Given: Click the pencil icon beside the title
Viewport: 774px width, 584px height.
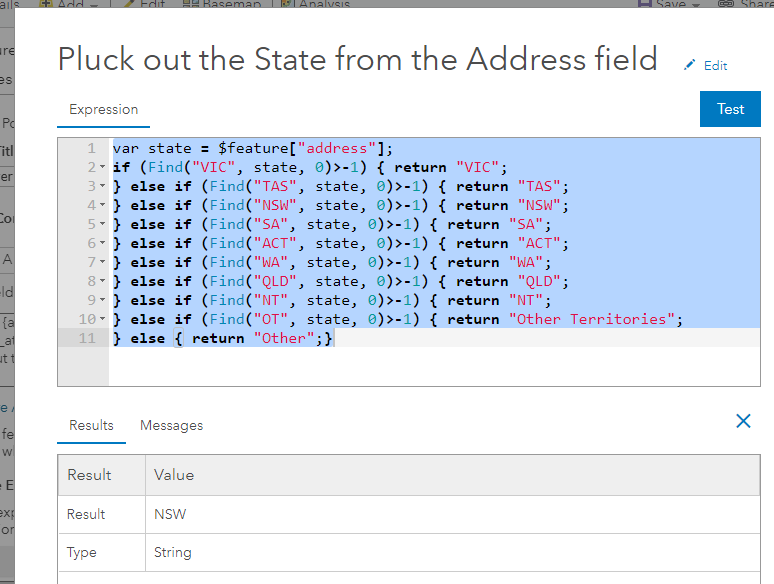Looking at the screenshot, I should [689, 65].
